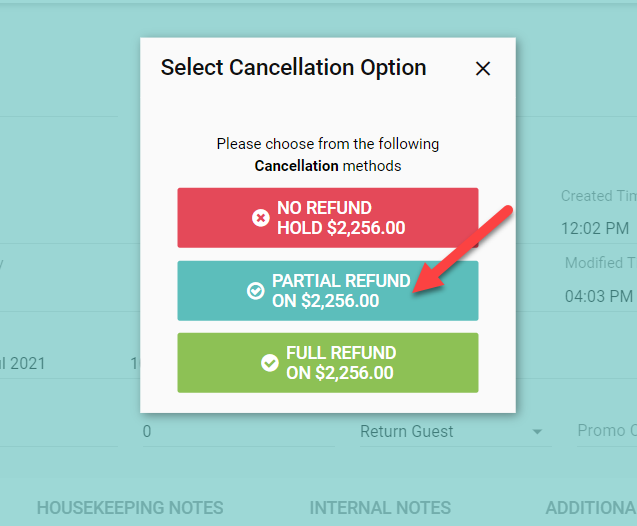Viewport: 637px width, 526px height.
Task: Go to the ADDITIONAL tab
Action: tap(590, 508)
